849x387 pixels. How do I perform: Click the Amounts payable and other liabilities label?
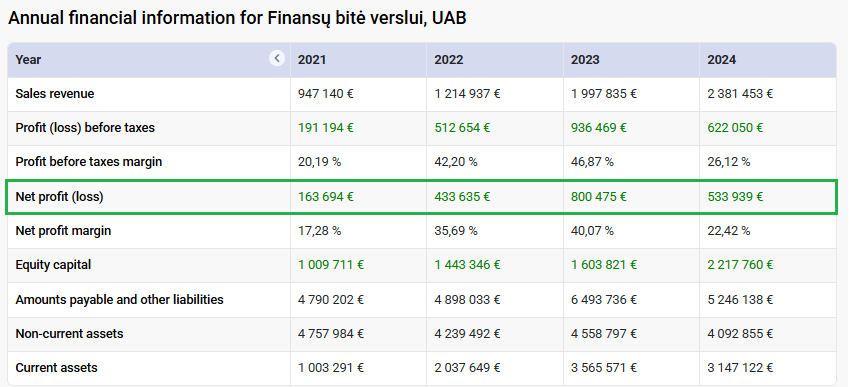[119, 299]
